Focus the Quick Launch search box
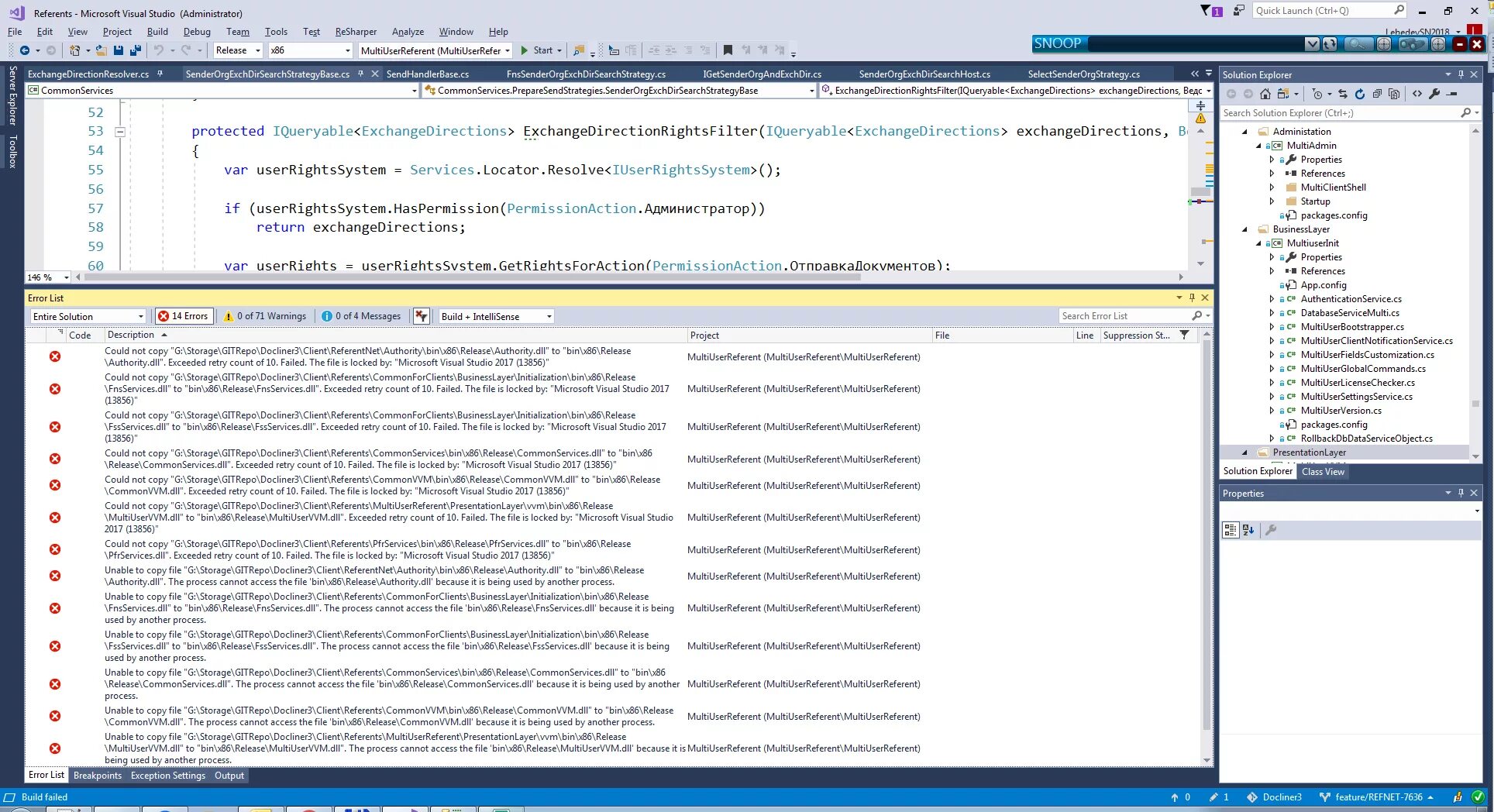The image size is (1494, 812). pyautogui.click(x=1329, y=11)
